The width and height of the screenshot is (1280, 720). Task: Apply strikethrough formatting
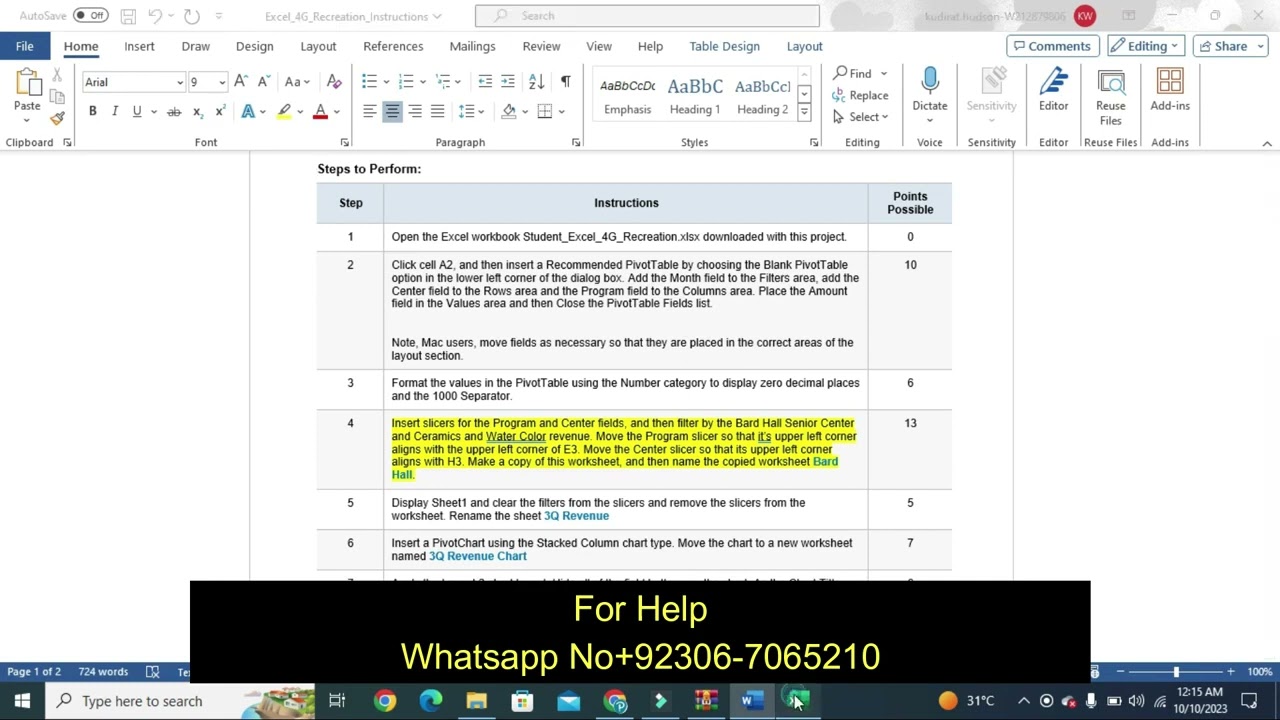(174, 111)
